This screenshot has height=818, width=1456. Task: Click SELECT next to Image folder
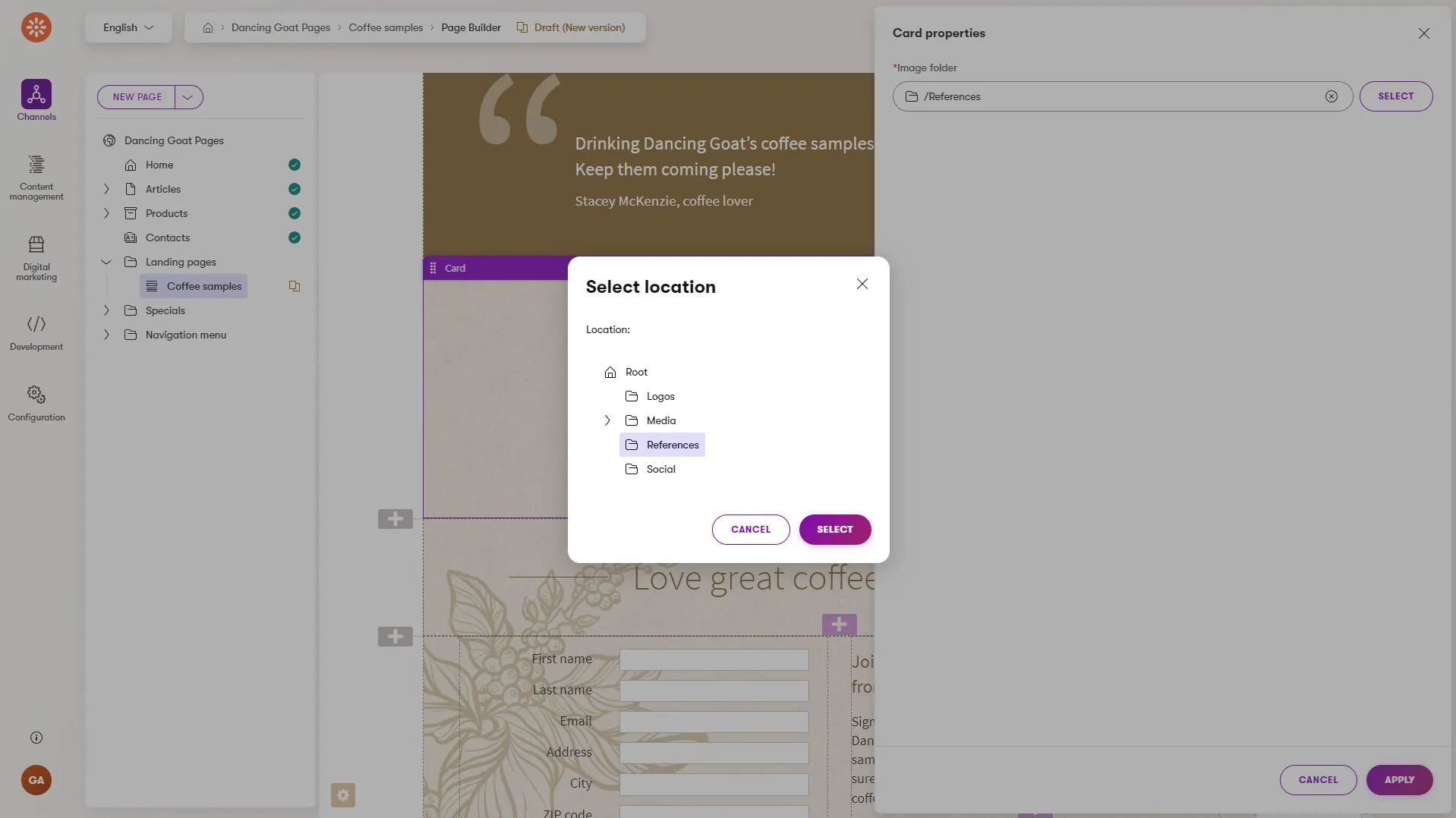[1396, 96]
